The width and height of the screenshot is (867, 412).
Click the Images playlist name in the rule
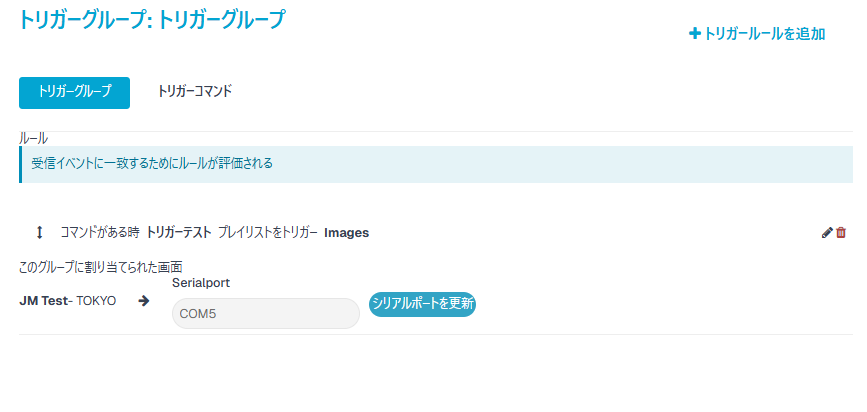click(347, 233)
